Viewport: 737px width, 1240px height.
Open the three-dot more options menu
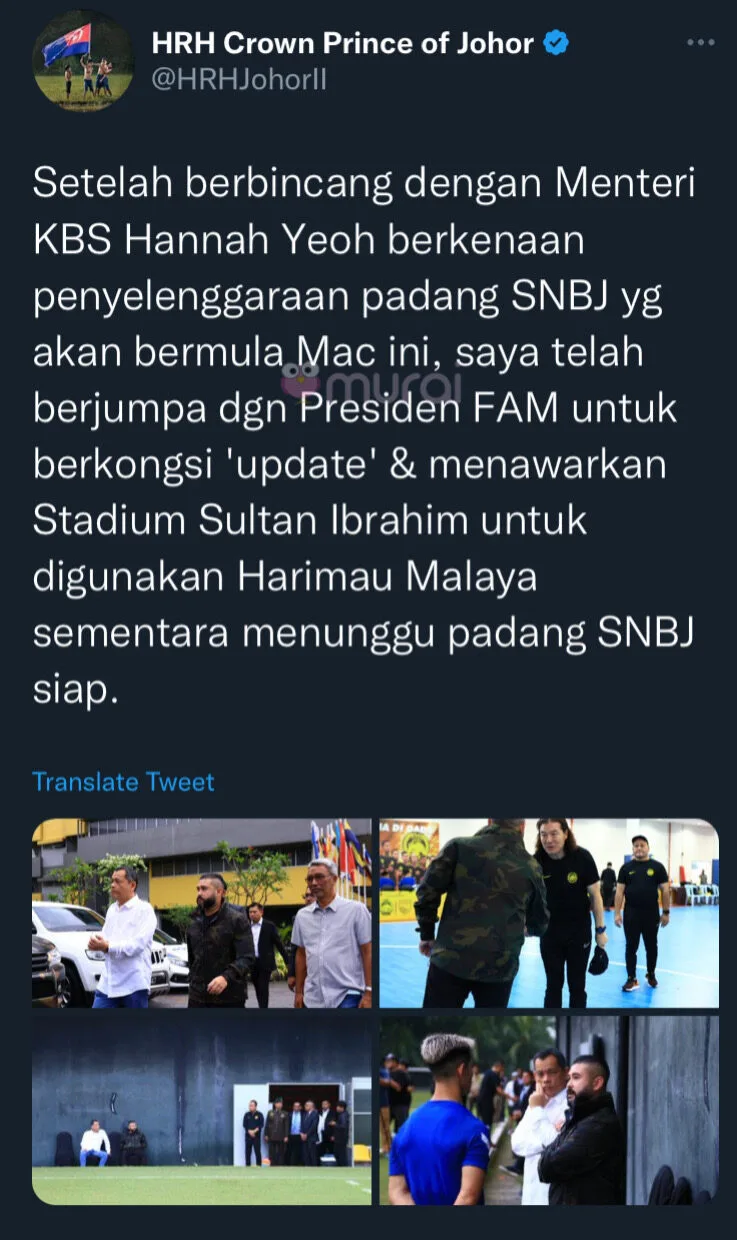(x=699, y=43)
